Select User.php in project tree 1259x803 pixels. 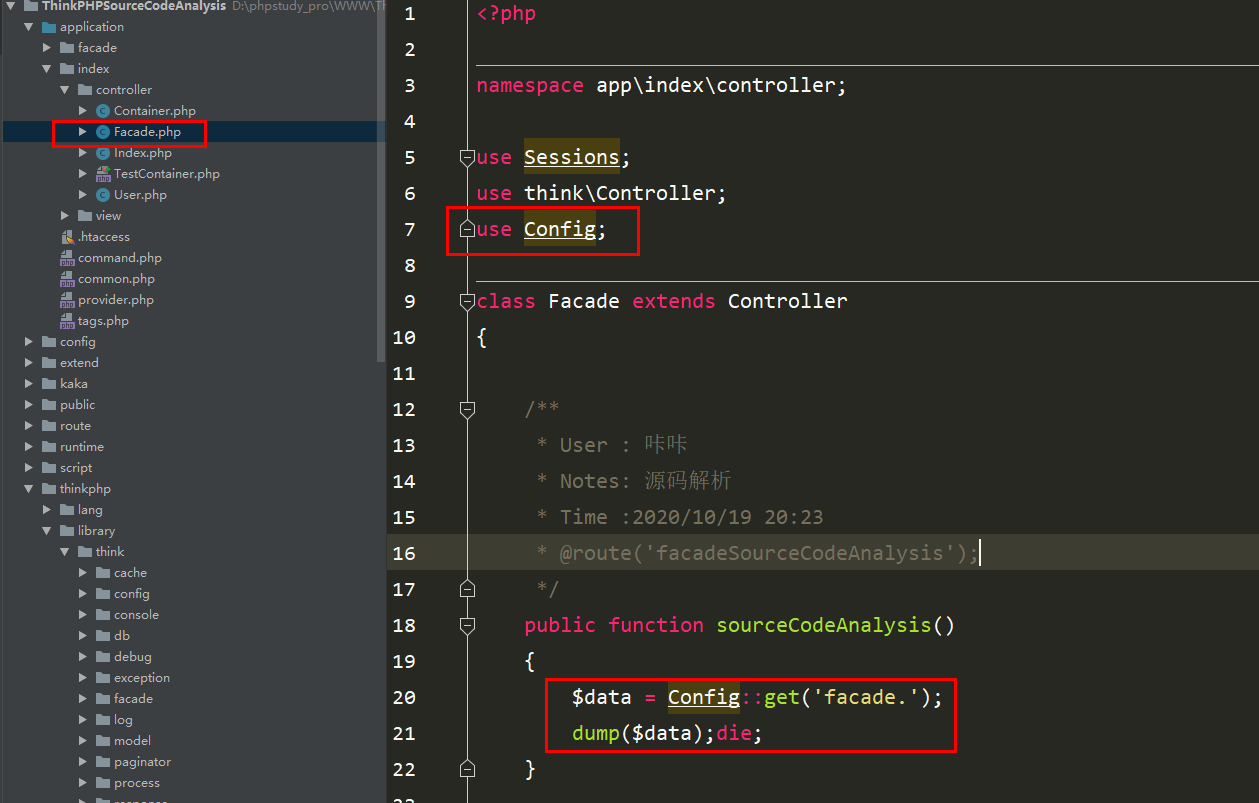coord(140,195)
